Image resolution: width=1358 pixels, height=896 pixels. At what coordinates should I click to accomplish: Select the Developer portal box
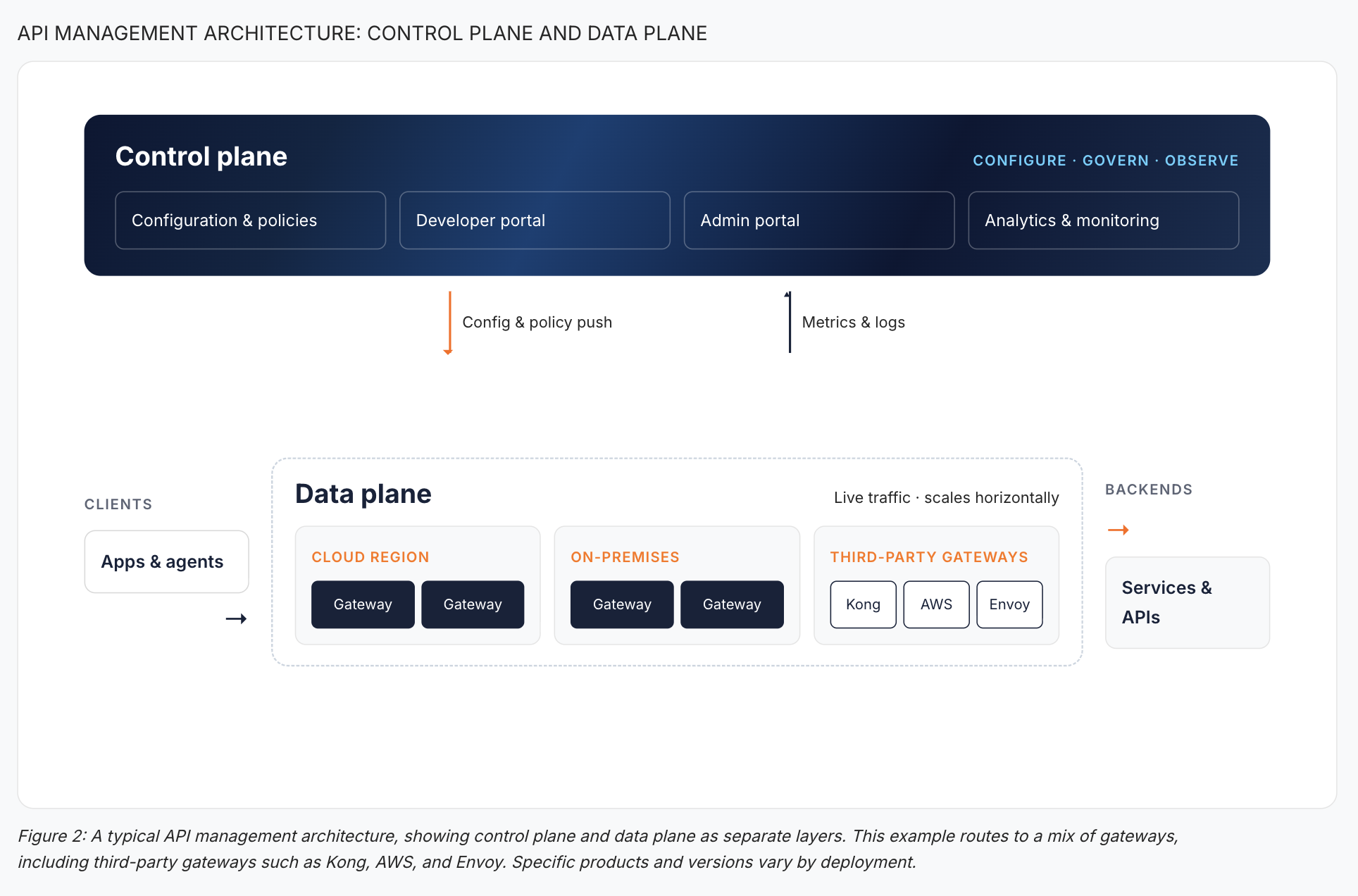[x=535, y=220]
